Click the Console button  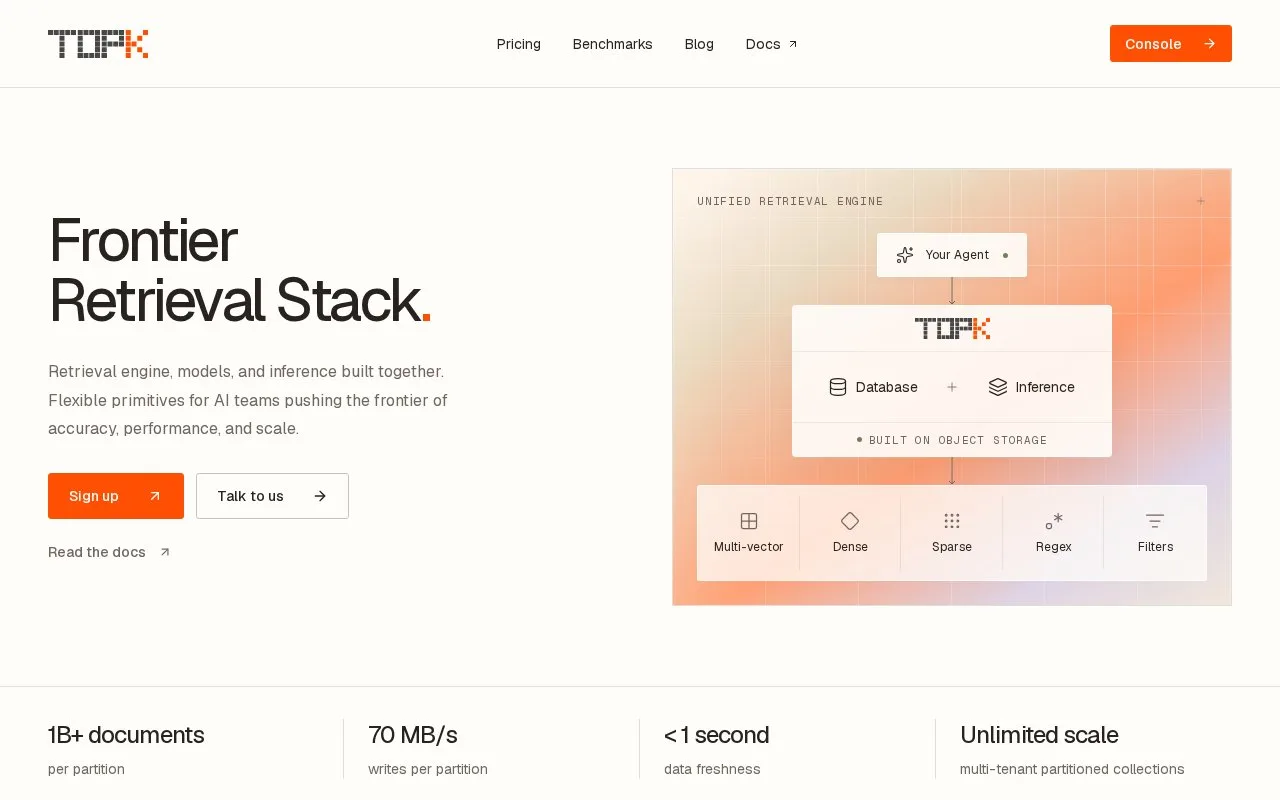point(1170,44)
